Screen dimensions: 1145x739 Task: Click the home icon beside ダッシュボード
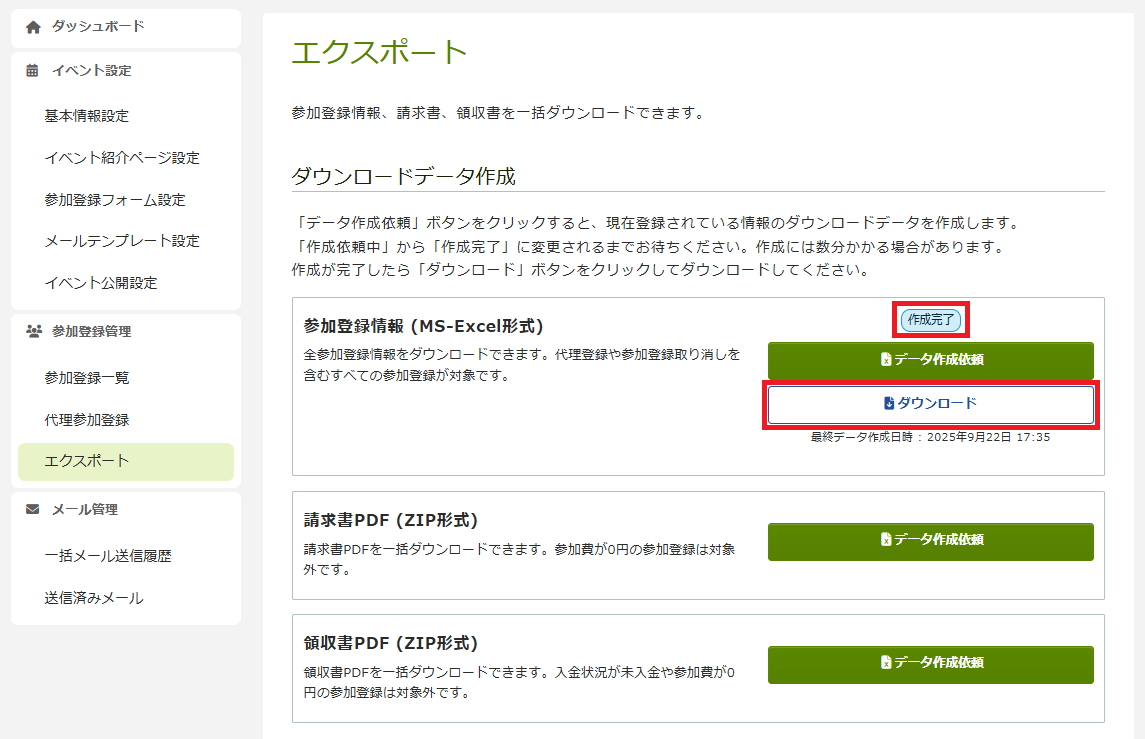33,27
